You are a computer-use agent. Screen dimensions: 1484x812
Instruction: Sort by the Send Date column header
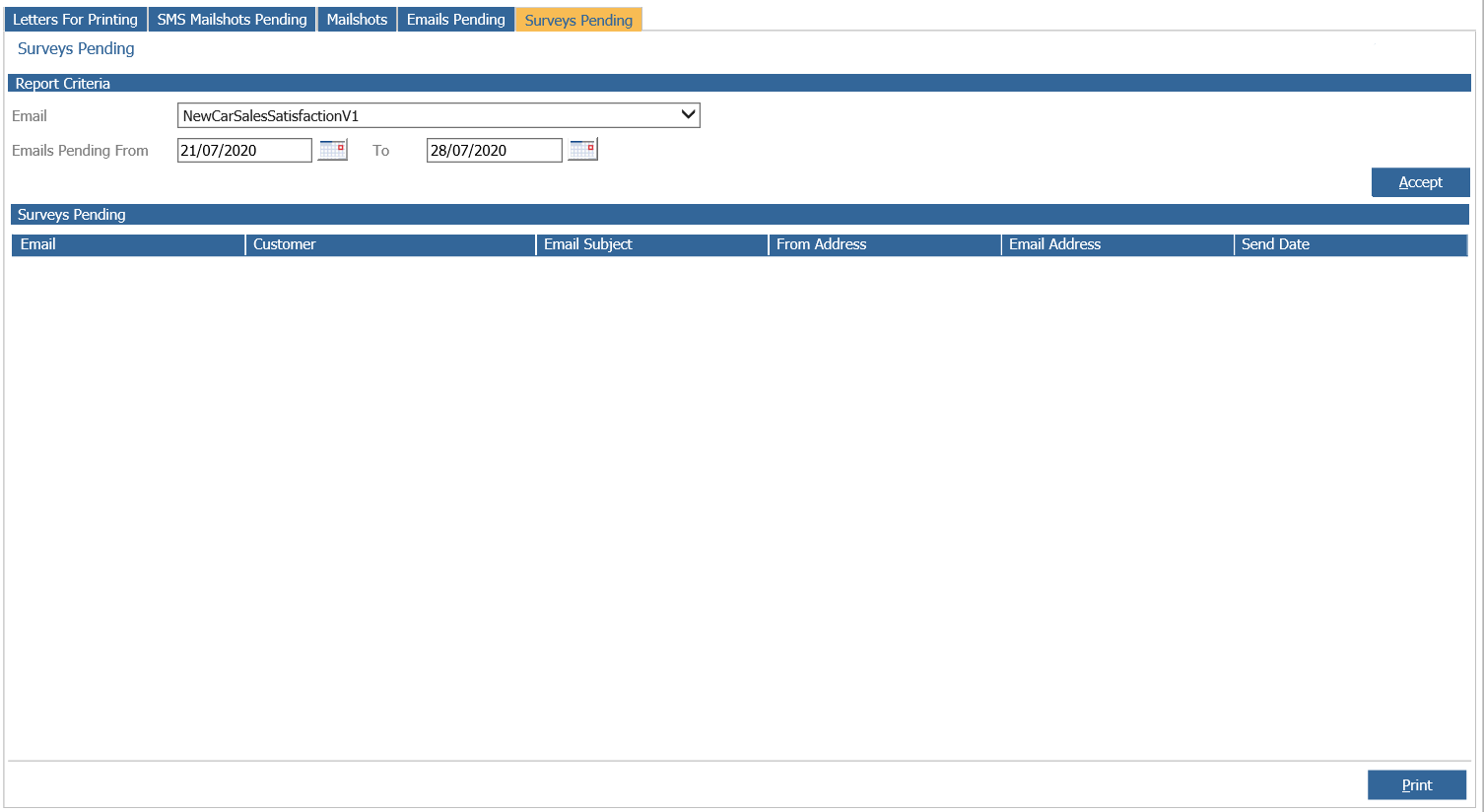[1351, 244]
